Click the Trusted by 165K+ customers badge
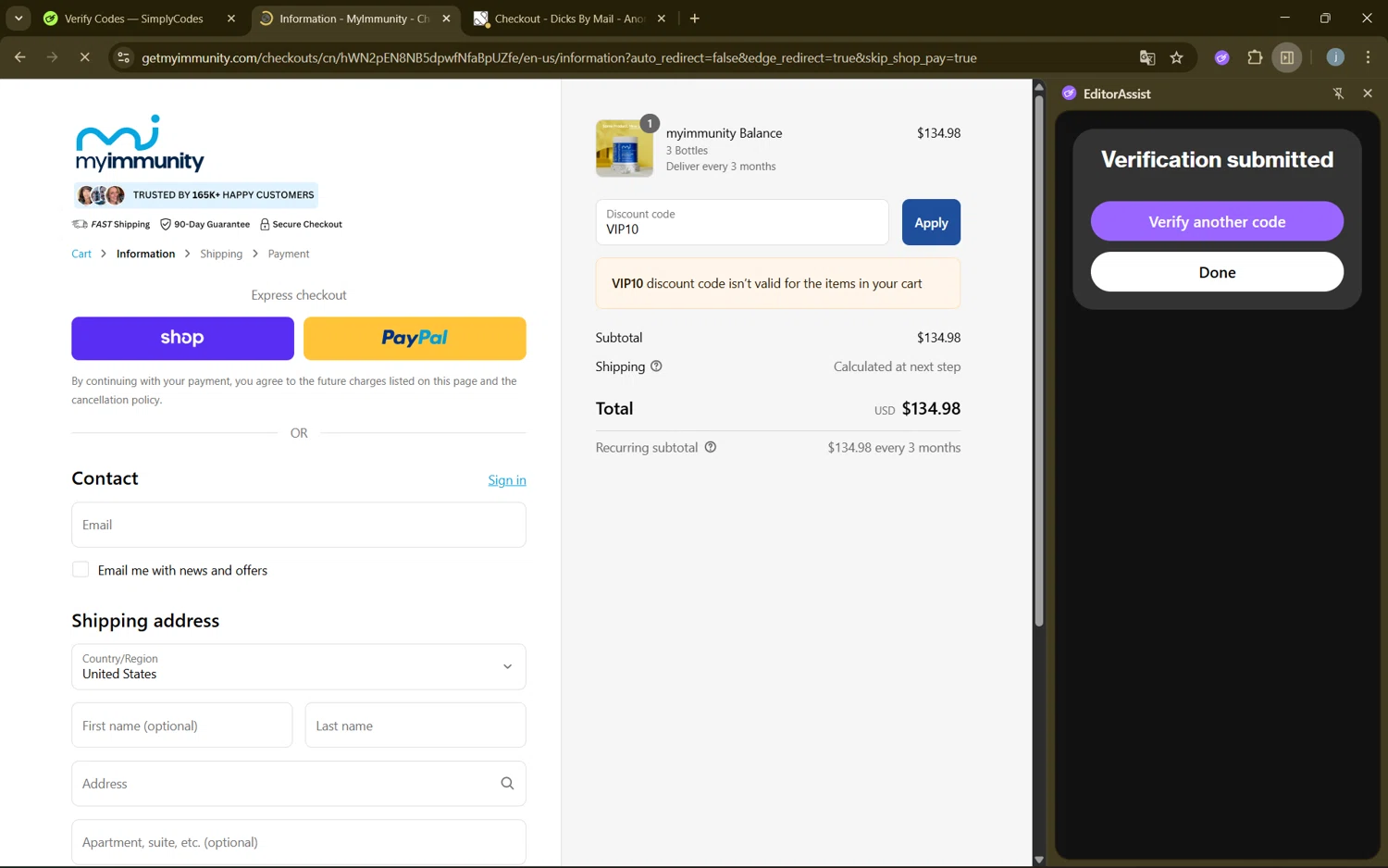This screenshot has width=1388, height=868. [x=196, y=195]
